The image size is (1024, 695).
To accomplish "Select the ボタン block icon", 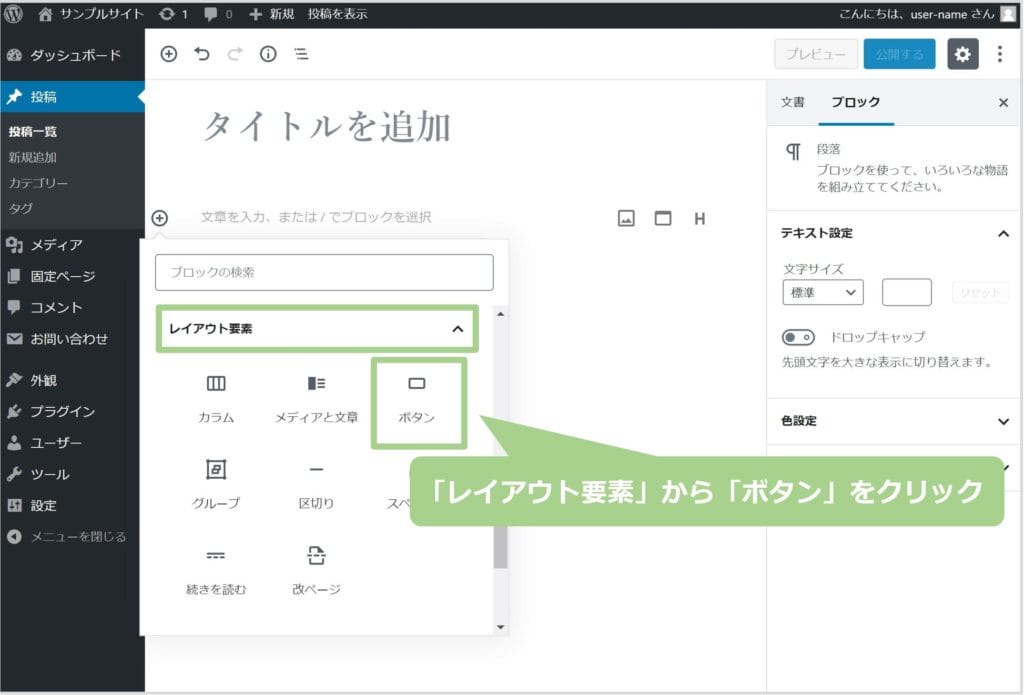I will pyautogui.click(x=417, y=384).
